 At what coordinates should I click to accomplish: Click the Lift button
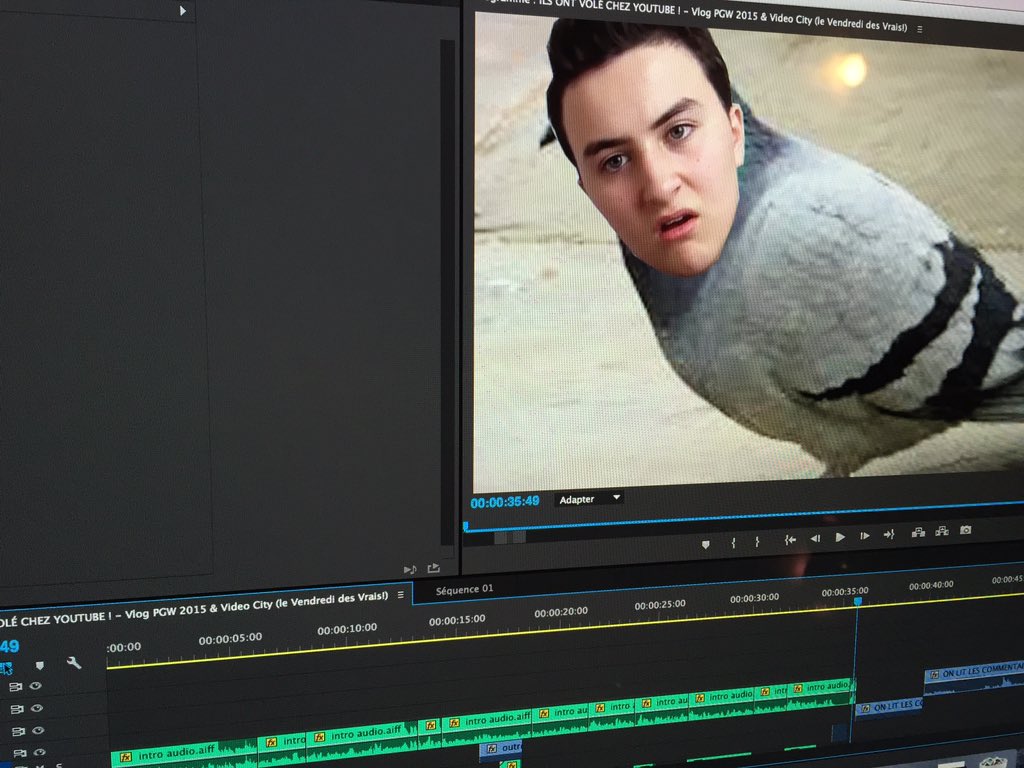(918, 532)
